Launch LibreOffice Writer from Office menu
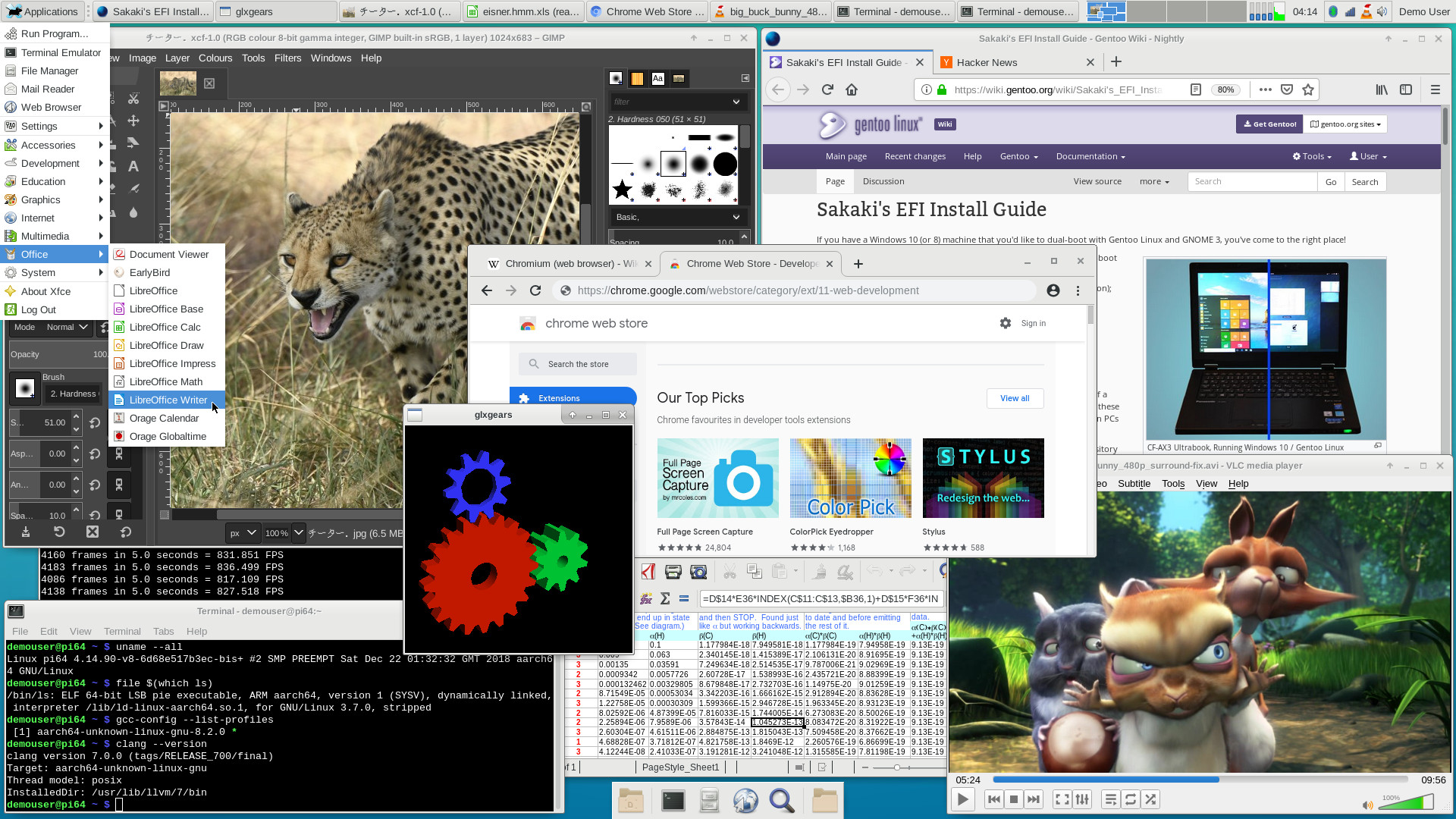Viewport: 1456px width, 819px height. [x=168, y=400]
